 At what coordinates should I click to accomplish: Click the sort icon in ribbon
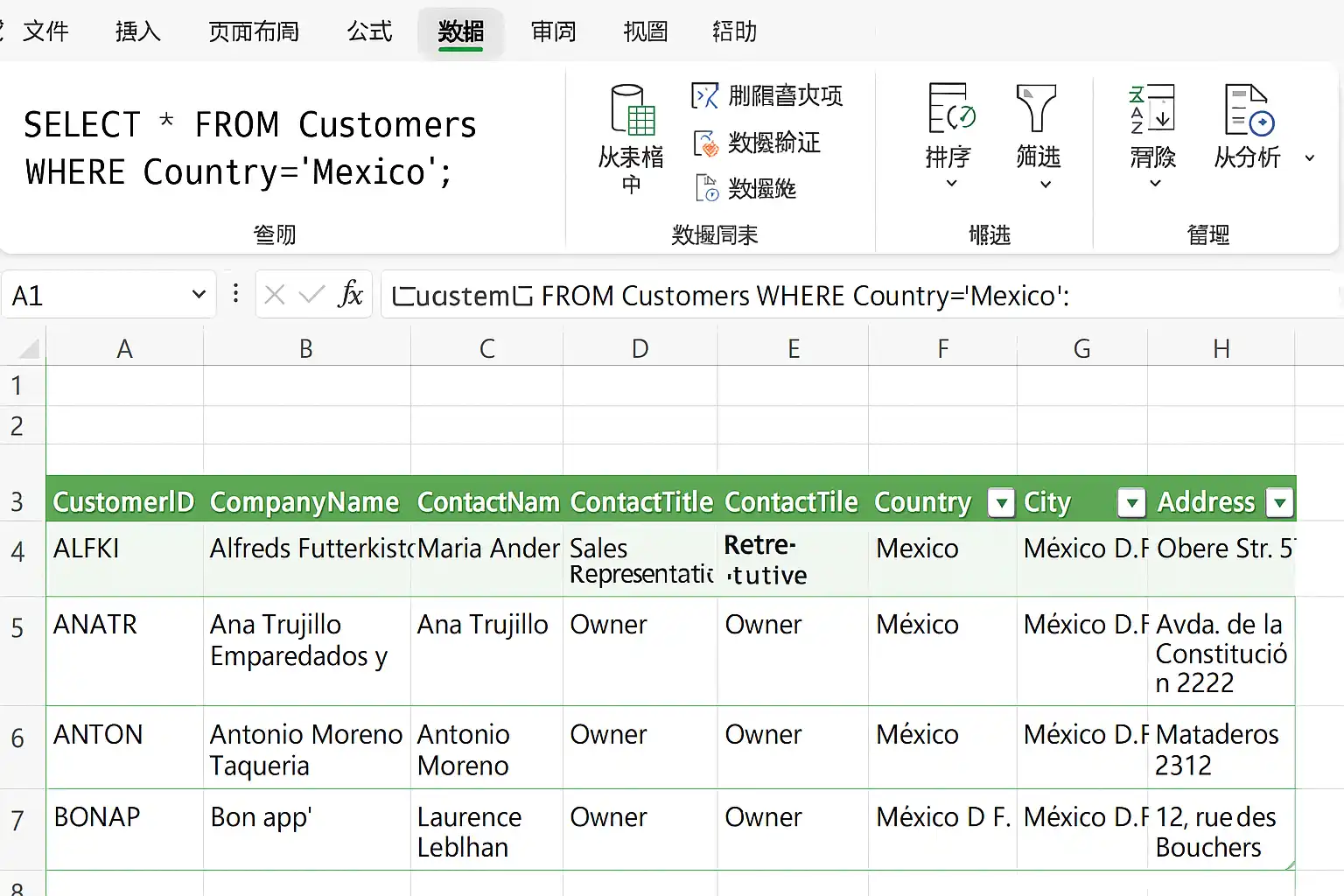[x=951, y=108]
